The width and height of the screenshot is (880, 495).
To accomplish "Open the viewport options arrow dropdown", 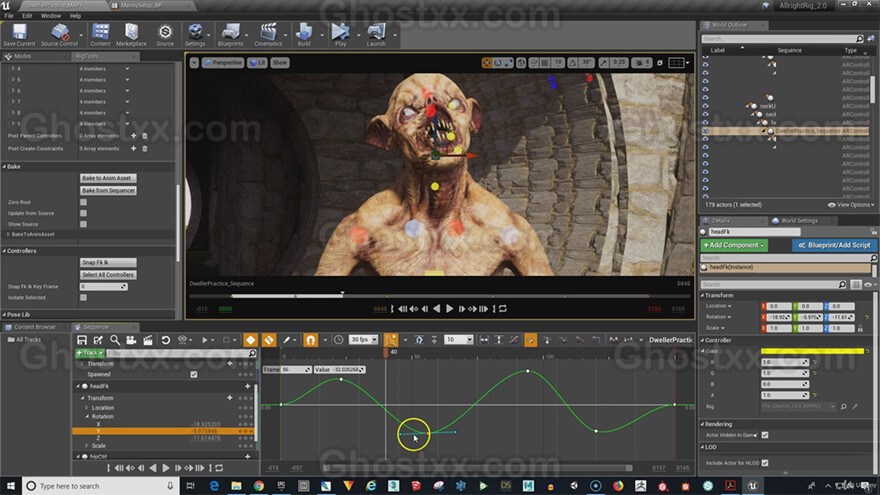I will (x=194, y=63).
